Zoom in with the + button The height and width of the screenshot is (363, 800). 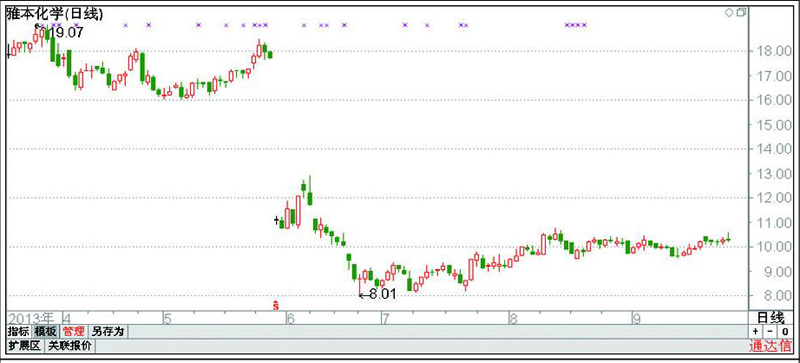coord(756,331)
